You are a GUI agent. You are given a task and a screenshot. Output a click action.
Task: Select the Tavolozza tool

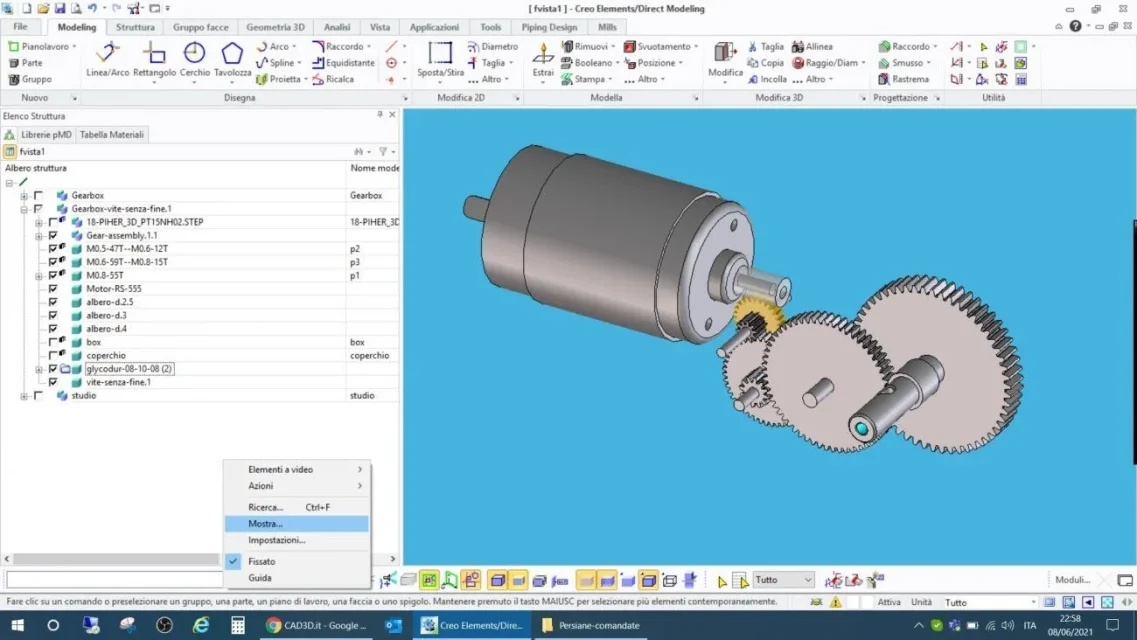(232, 59)
